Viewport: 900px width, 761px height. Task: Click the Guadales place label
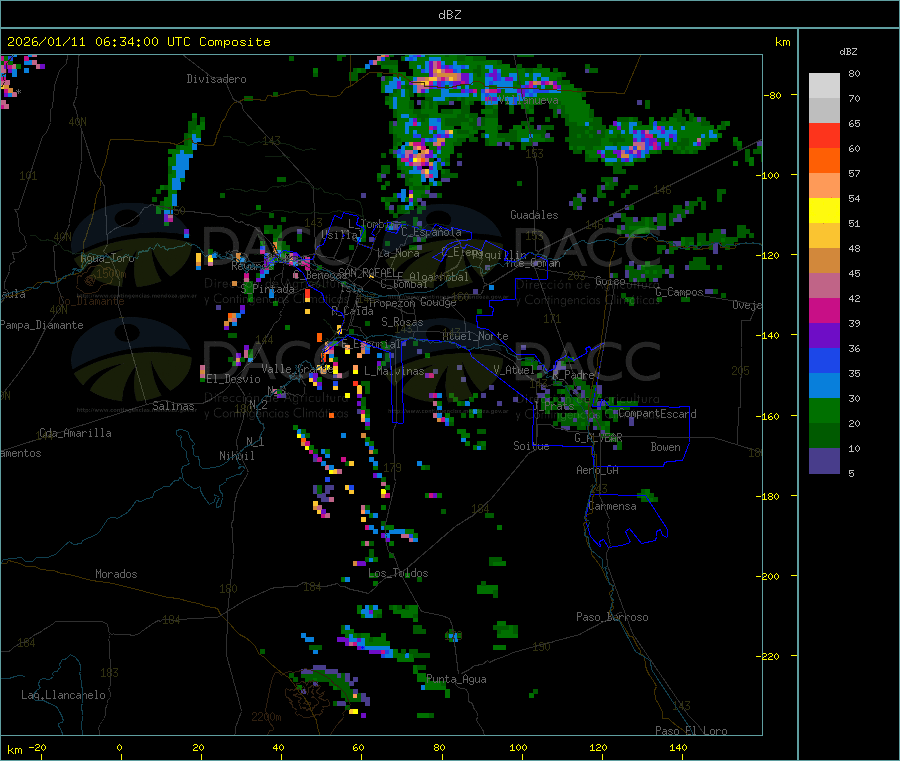point(534,215)
